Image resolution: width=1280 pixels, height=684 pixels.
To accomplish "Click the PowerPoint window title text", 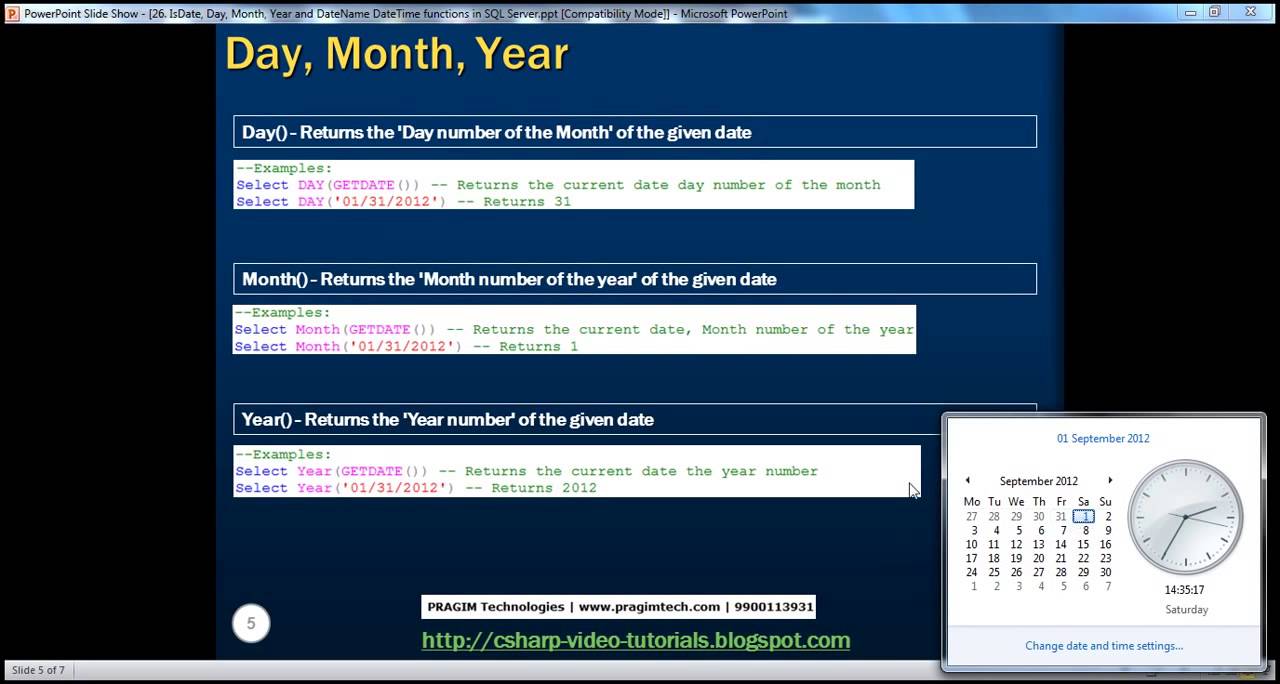I will pyautogui.click(x=406, y=14).
